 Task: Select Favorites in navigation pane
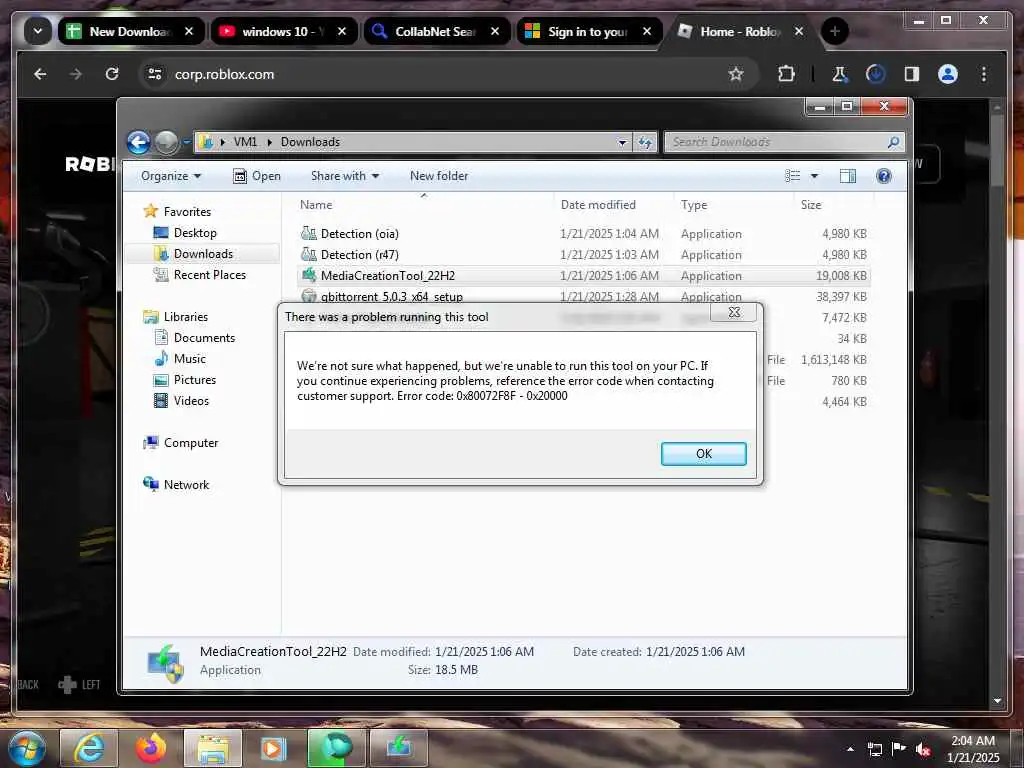pyautogui.click(x=187, y=212)
